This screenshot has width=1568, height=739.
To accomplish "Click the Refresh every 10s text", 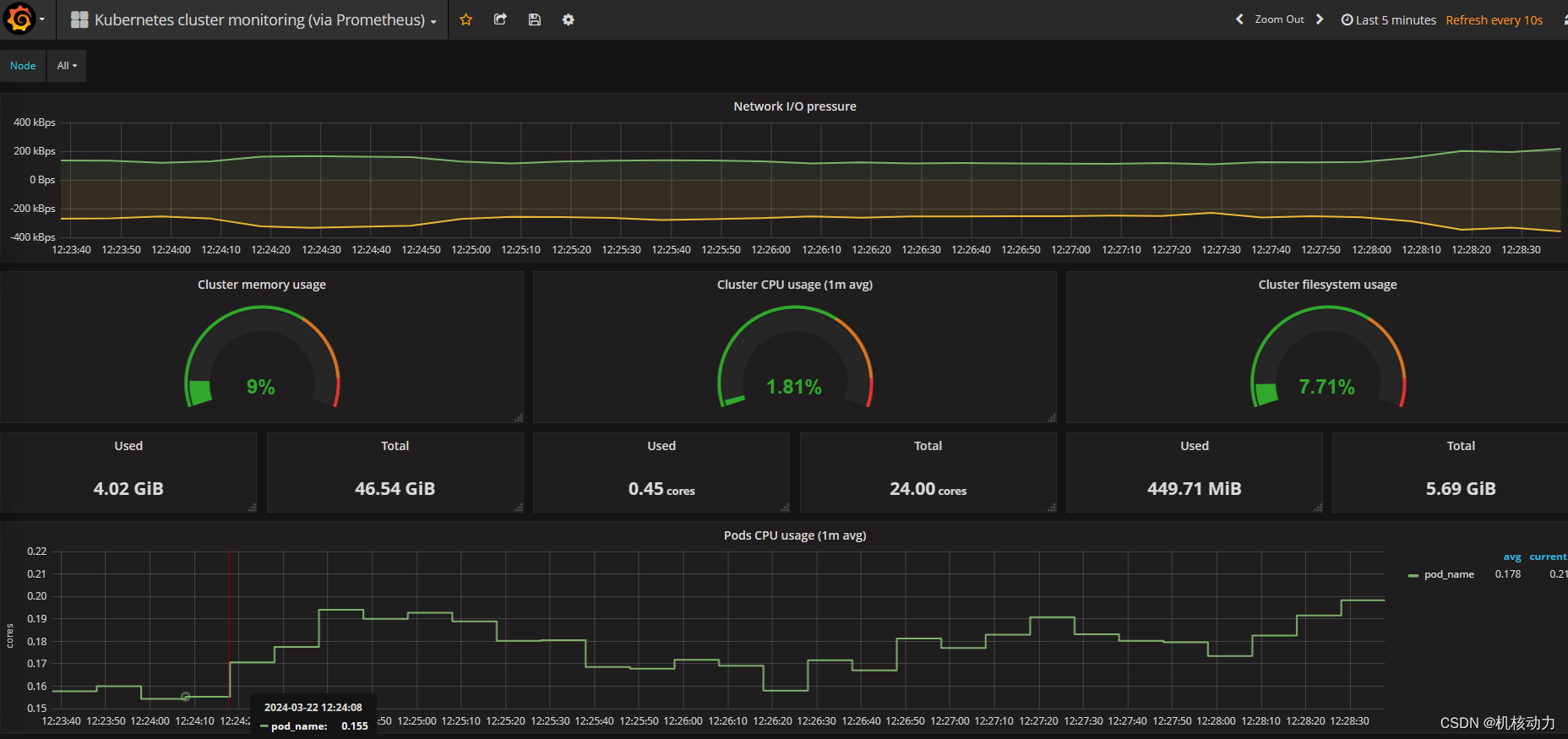I will click(1494, 20).
